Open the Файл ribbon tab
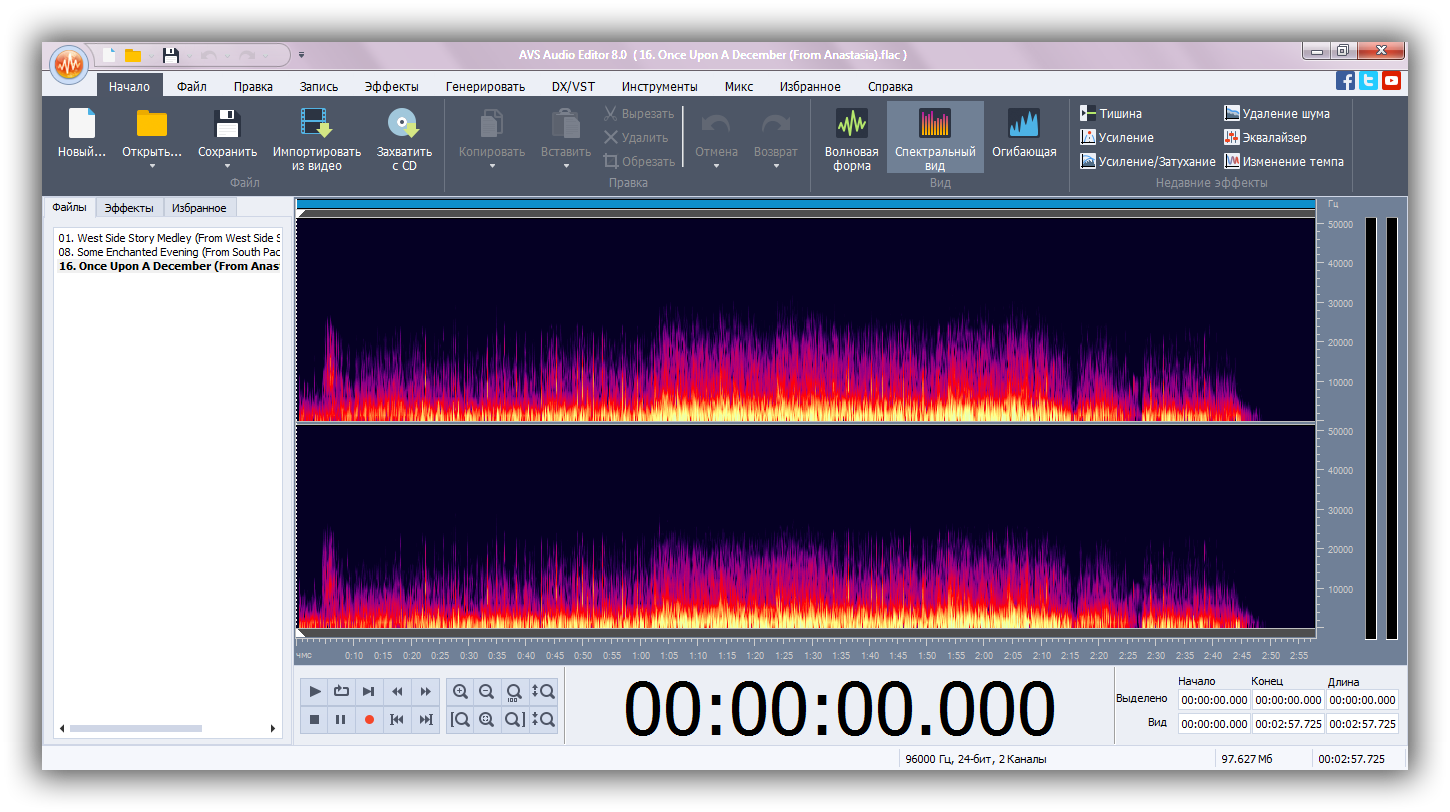1450x812 pixels. [192, 87]
